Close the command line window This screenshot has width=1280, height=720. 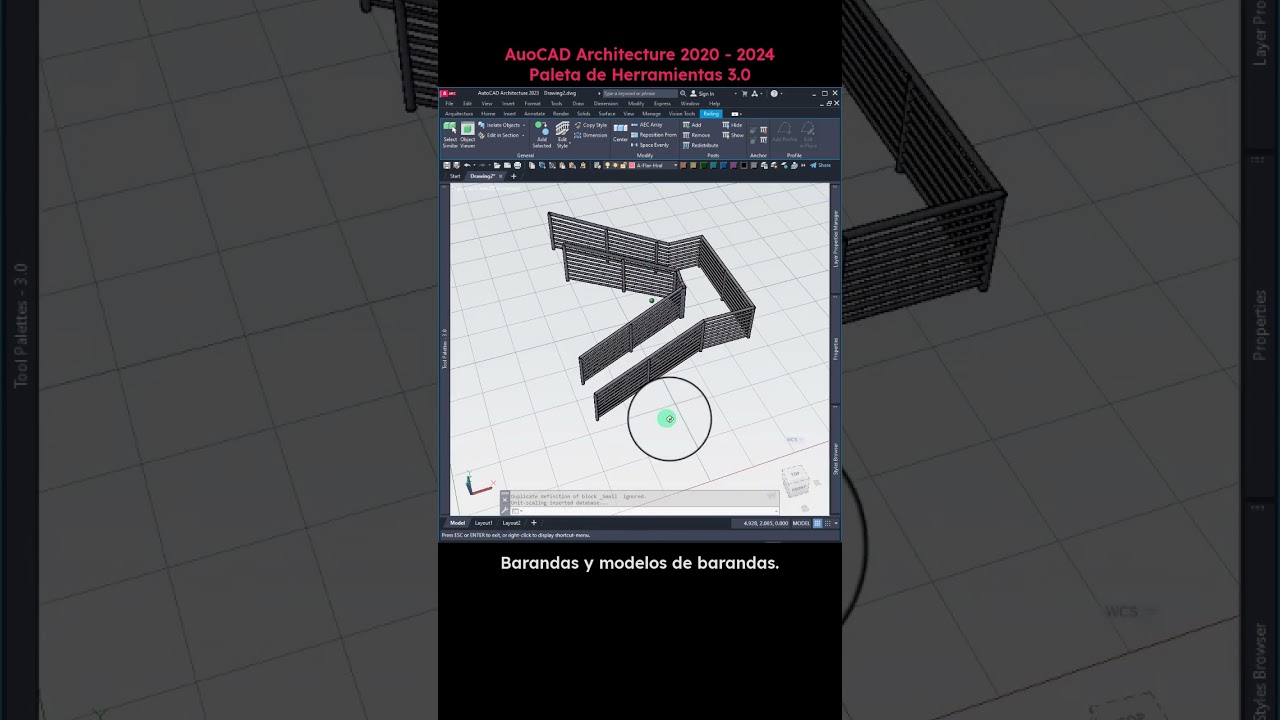505,500
